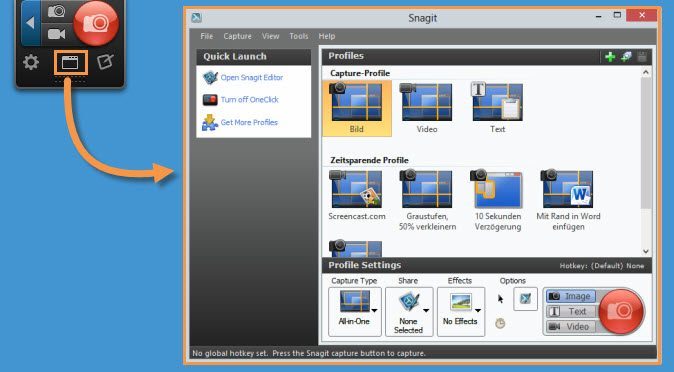This screenshot has width=674, height=372.
Task: Select 10 Sekunden Verzögerung profile
Action: click(x=498, y=200)
